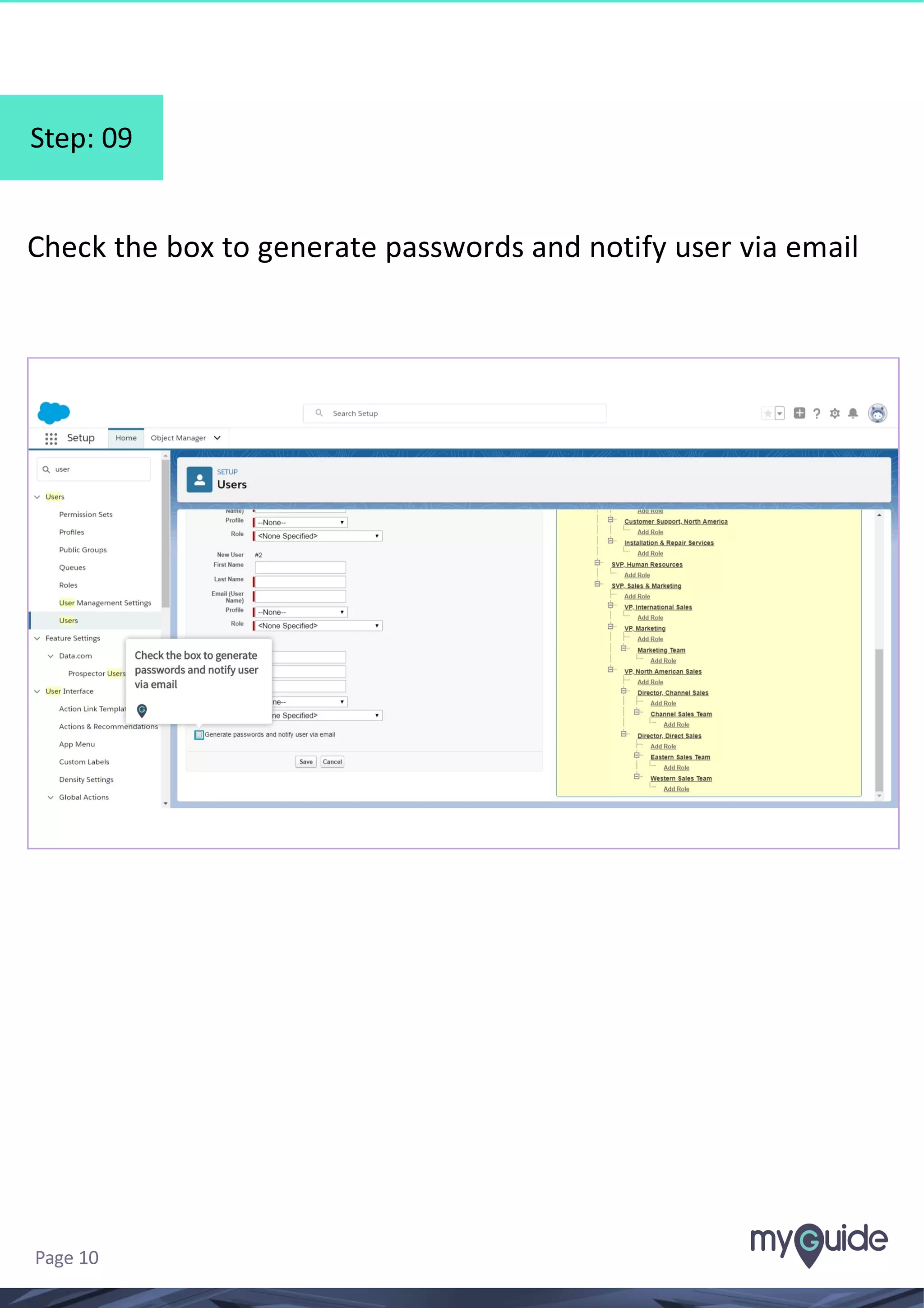Open the user avatar profile menu
The image size is (924, 1308).
[x=878, y=413]
